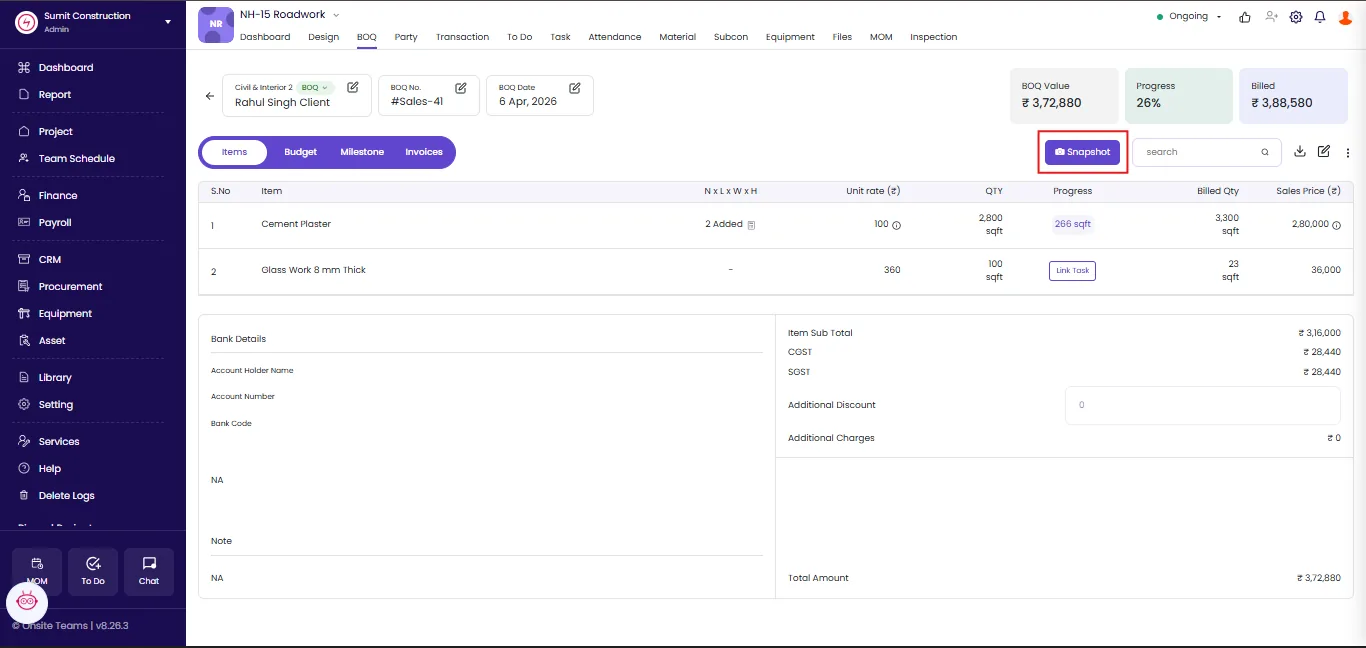This screenshot has height=648, width=1366.
Task: Open the Attendance tab
Action: 615,37
